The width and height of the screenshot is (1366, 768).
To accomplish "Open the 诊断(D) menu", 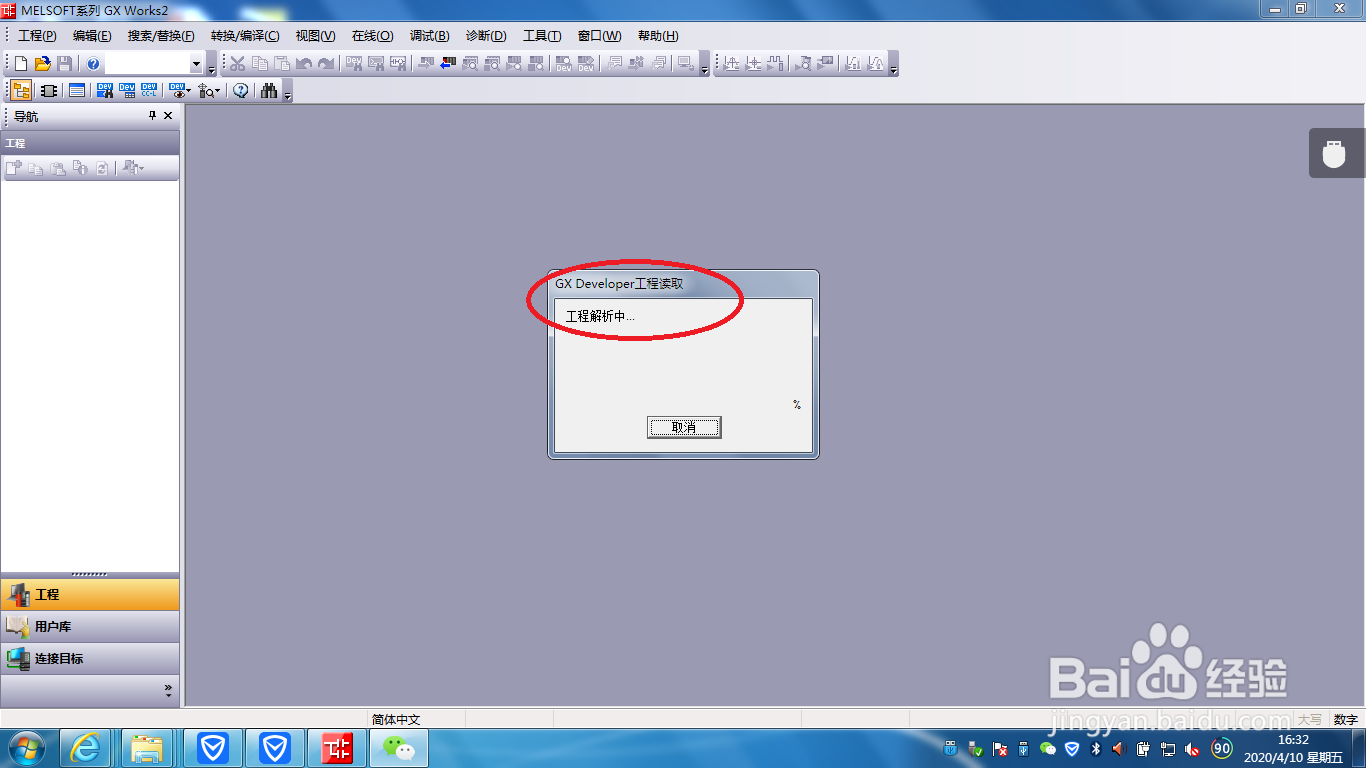I will (x=486, y=36).
